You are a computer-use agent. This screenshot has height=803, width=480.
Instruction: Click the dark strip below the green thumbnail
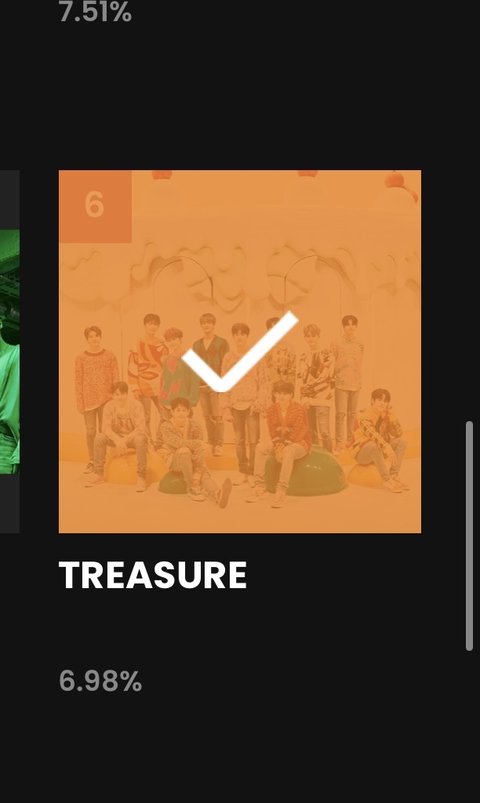(x=10, y=504)
